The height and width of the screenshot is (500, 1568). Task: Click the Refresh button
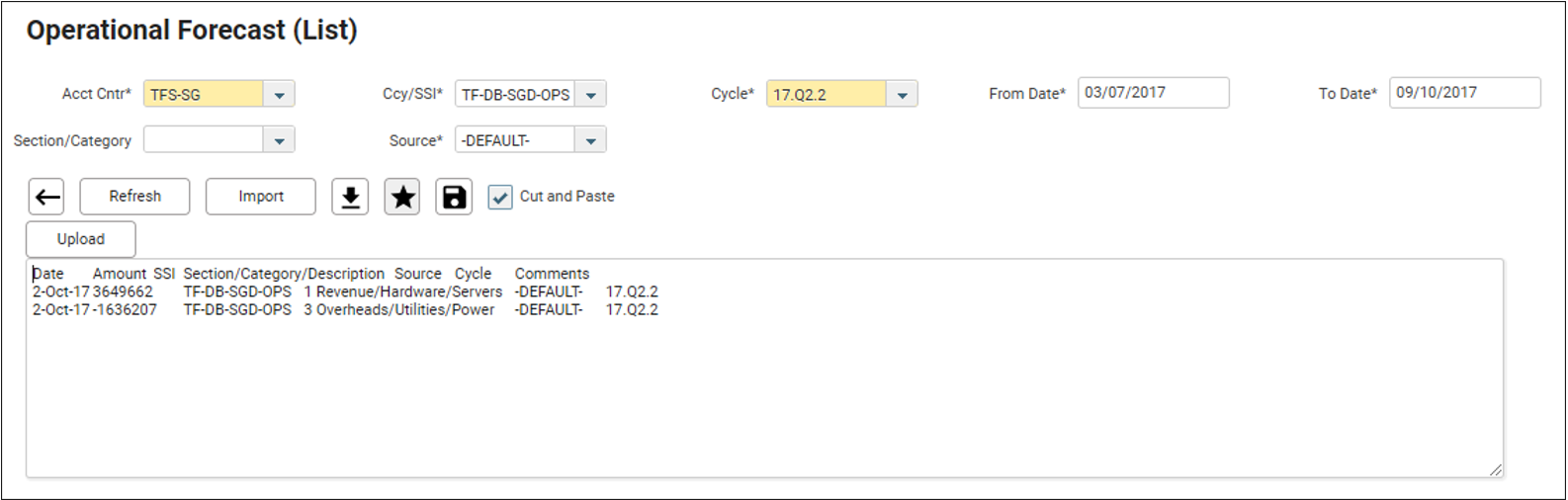tap(134, 196)
